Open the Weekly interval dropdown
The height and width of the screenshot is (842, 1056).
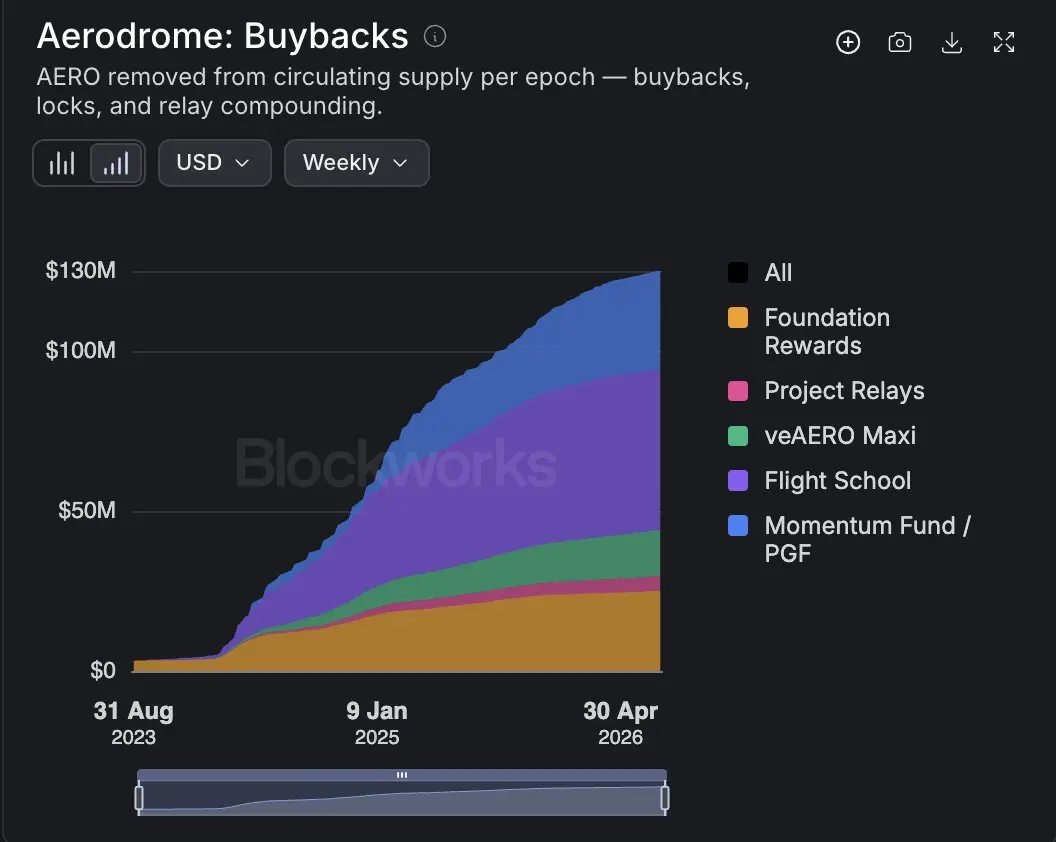point(356,163)
